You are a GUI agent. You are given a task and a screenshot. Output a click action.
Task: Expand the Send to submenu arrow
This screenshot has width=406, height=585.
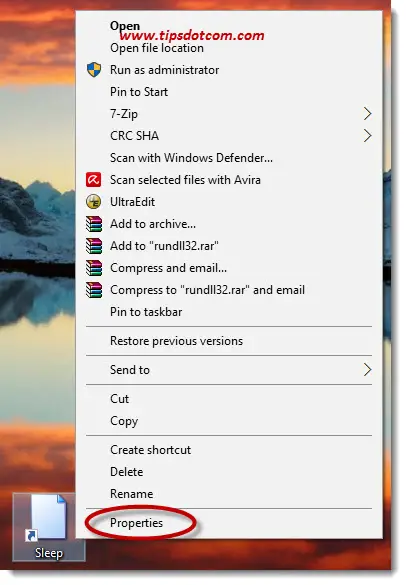[x=367, y=370]
